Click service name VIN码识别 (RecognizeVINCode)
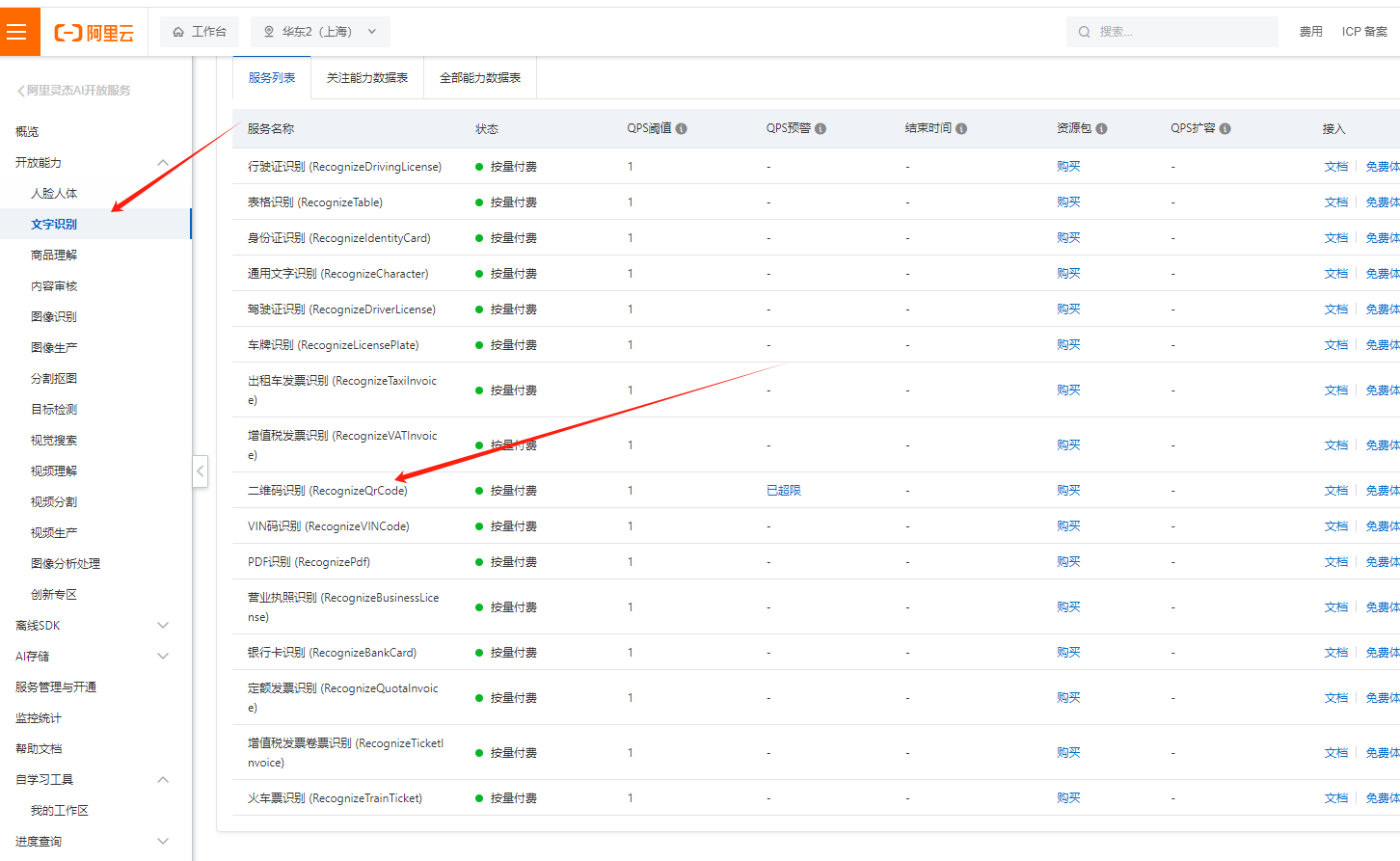This screenshot has width=1400, height=861. (329, 526)
